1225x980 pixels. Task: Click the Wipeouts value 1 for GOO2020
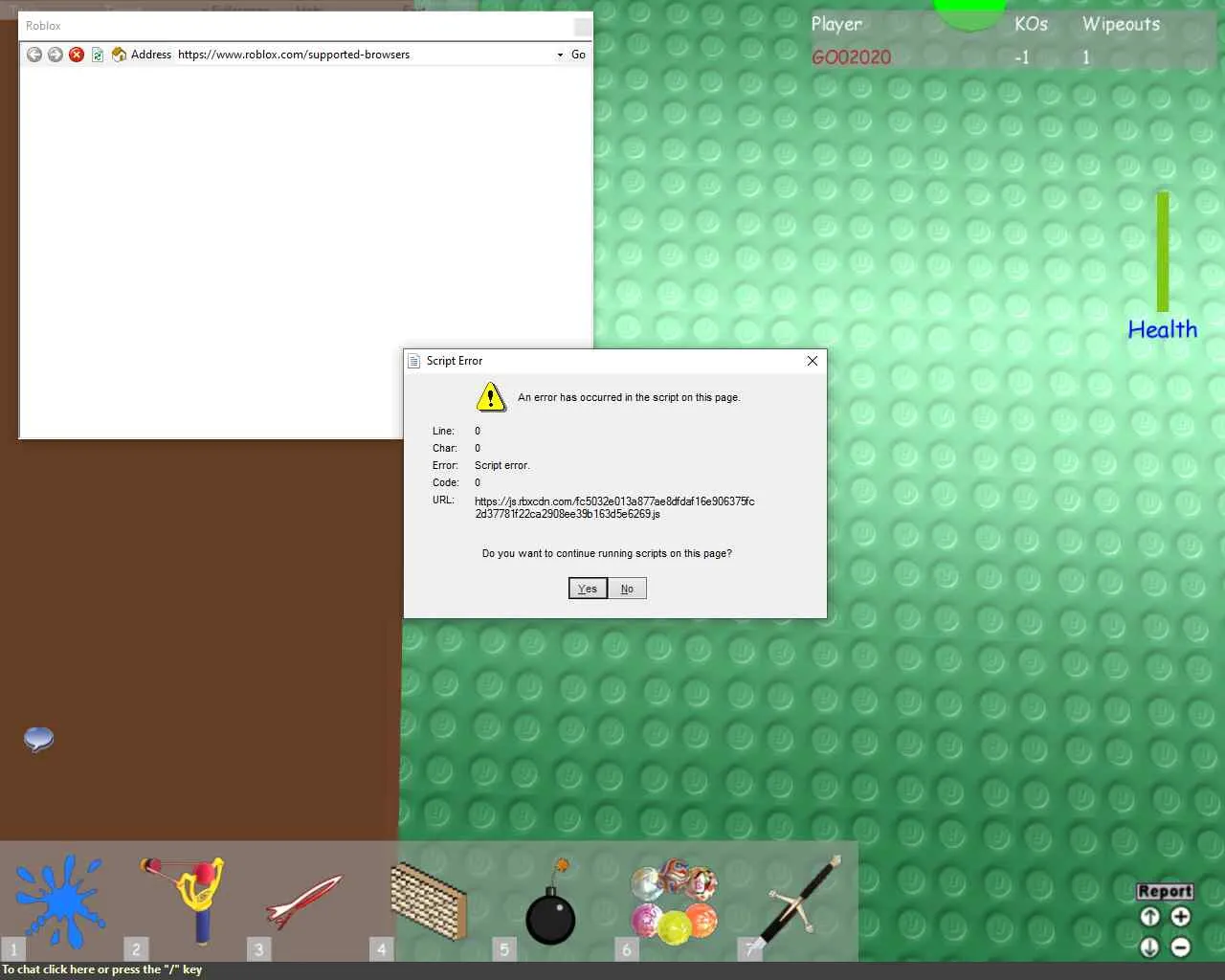(x=1086, y=57)
